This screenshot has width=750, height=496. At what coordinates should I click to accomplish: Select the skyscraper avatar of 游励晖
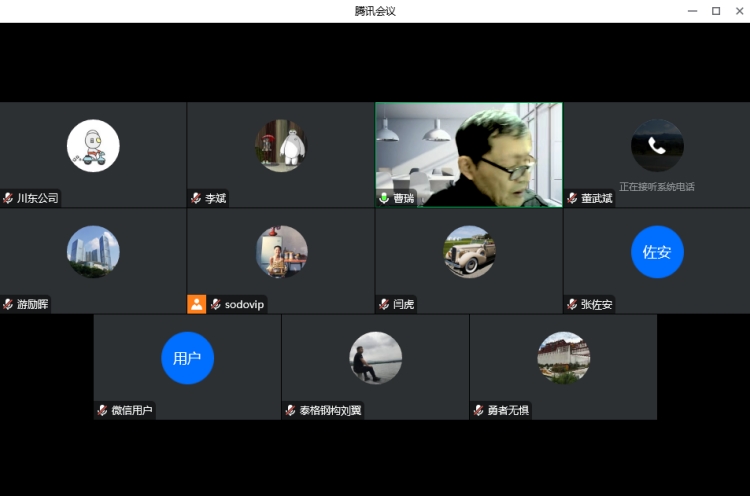[x=93, y=252]
